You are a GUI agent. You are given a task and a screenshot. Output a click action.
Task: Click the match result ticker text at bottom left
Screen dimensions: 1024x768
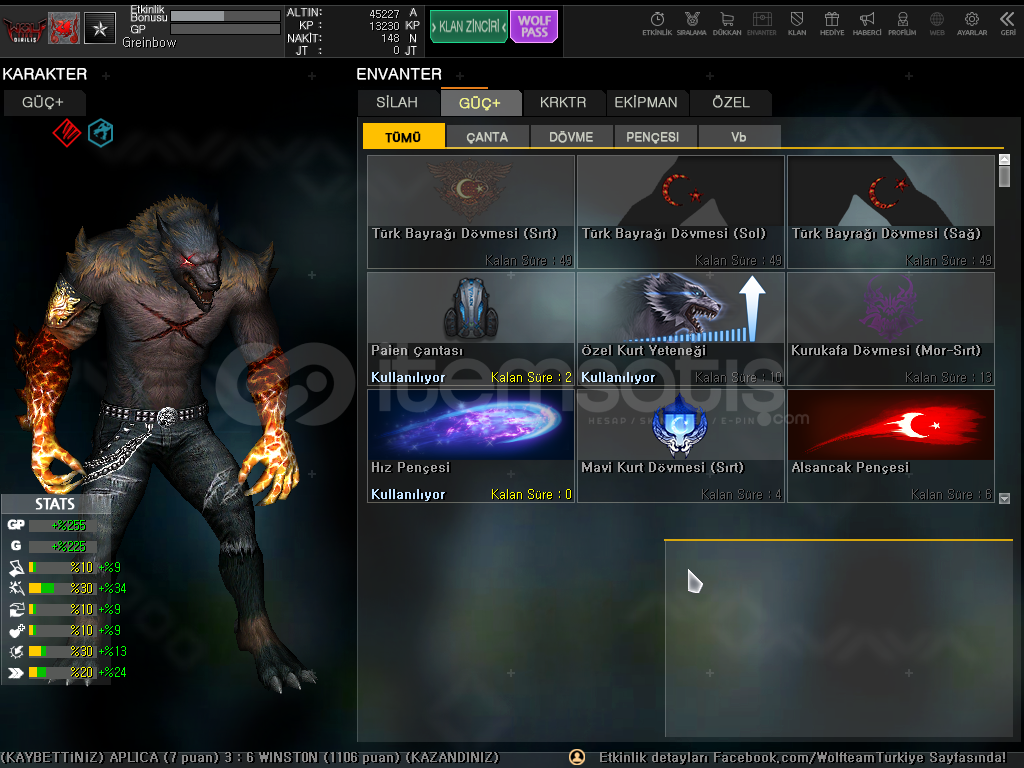pyautogui.click(x=249, y=758)
